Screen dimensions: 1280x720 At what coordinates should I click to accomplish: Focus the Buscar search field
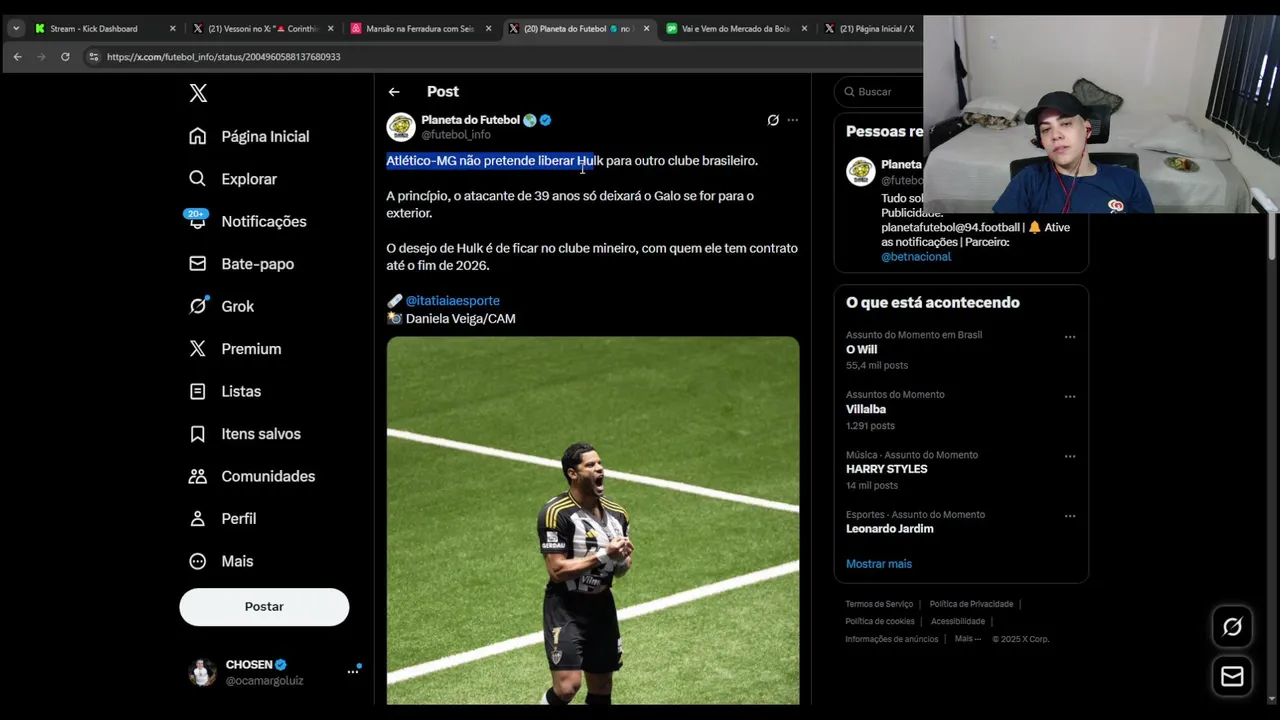880,92
